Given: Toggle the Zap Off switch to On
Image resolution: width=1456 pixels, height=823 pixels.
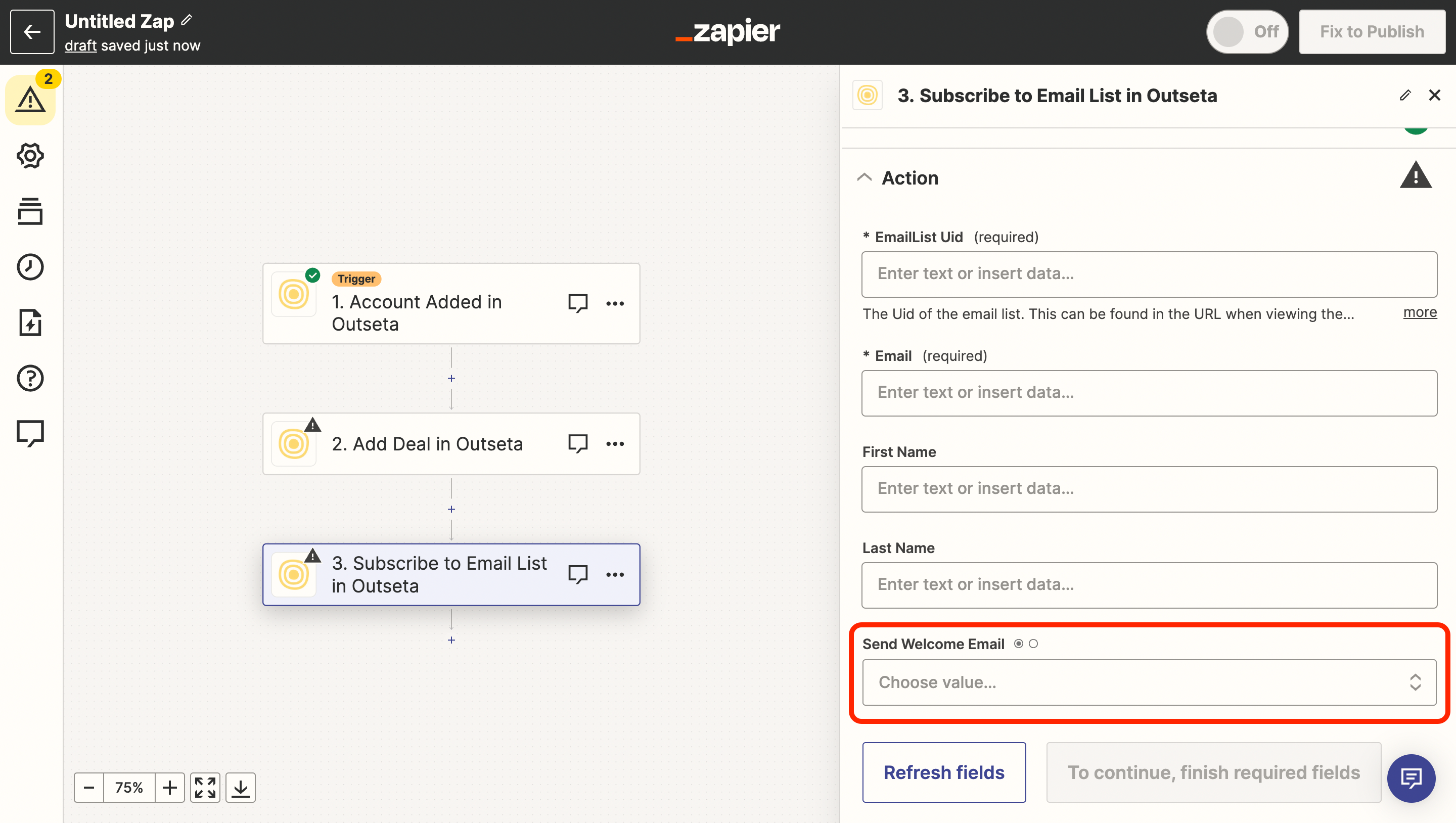Looking at the screenshot, I should tap(1247, 32).
